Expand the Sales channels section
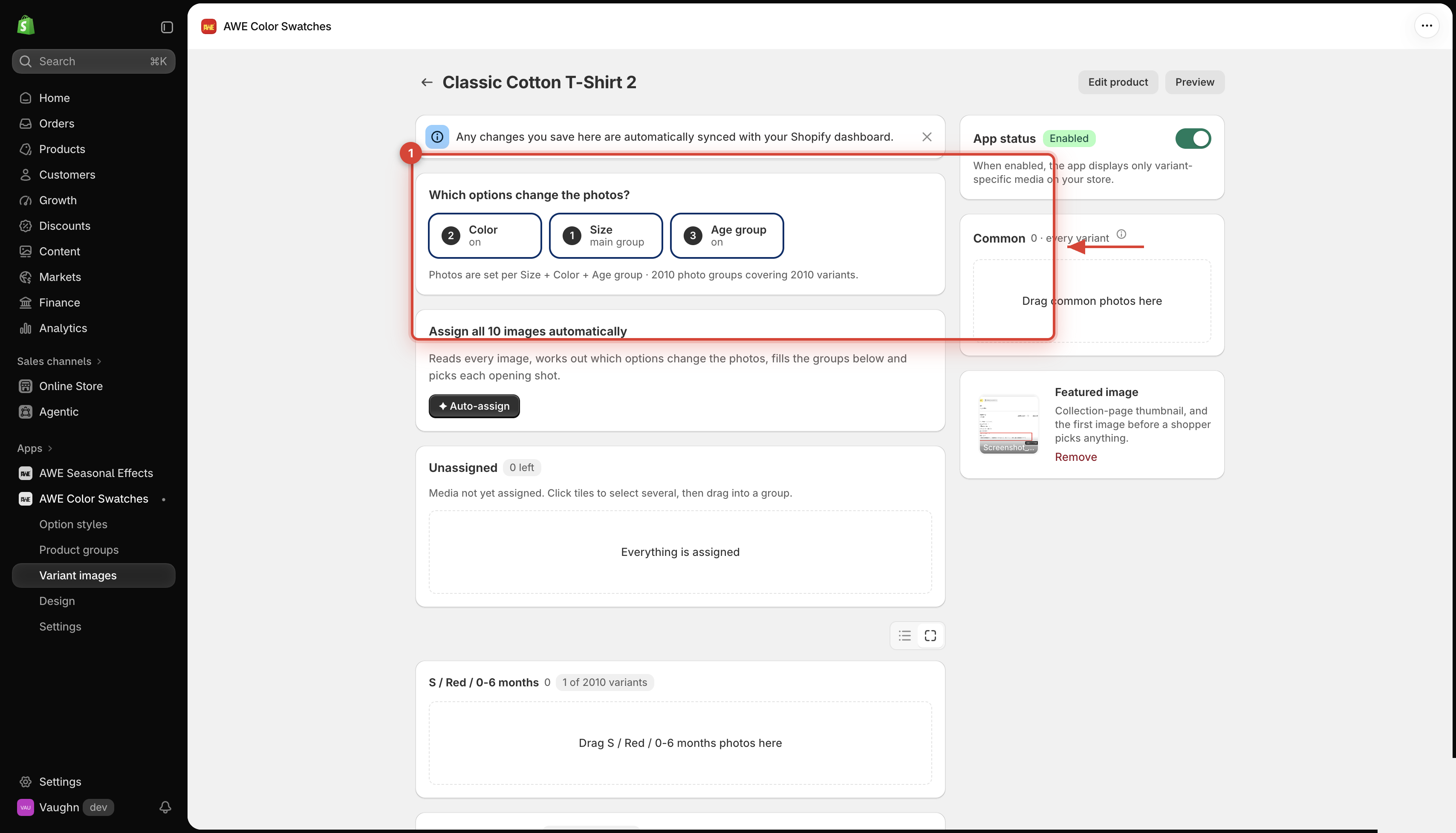Image resolution: width=1456 pixels, height=833 pixels. (59, 362)
